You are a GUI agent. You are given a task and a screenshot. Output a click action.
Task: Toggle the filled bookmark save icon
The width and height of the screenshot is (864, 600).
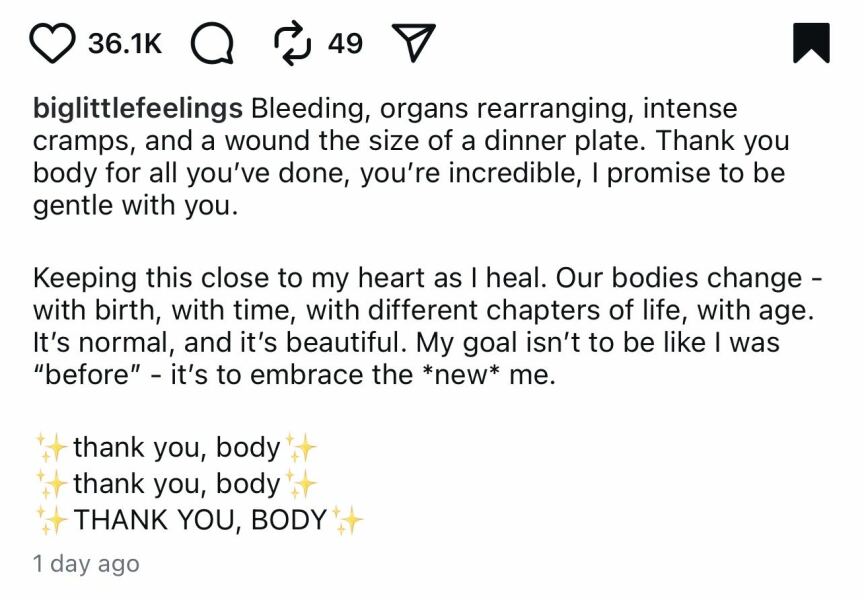(x=811, y=43)
